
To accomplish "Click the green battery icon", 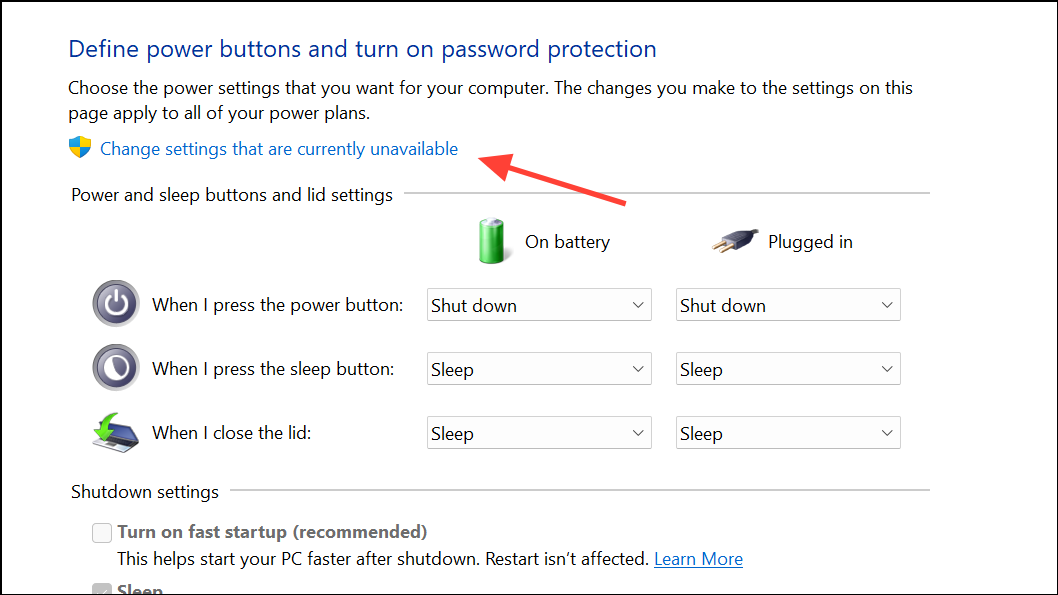I will click(492, 241).
